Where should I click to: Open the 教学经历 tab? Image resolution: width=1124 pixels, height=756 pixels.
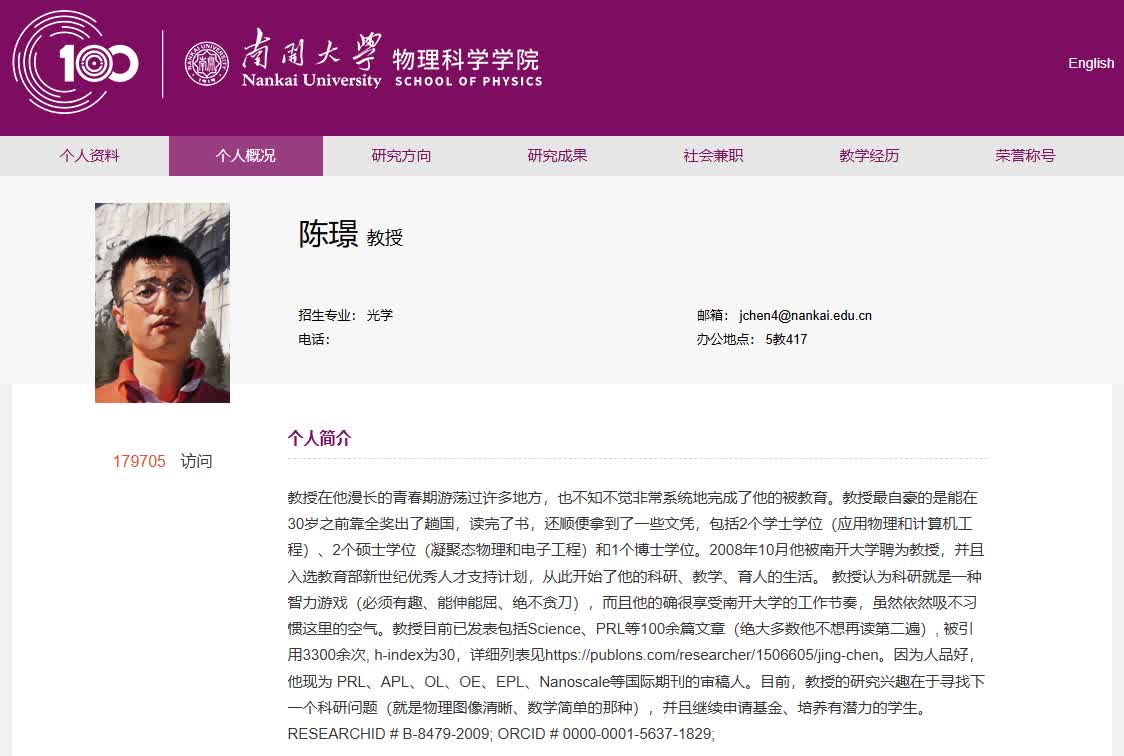coord(869,155)
